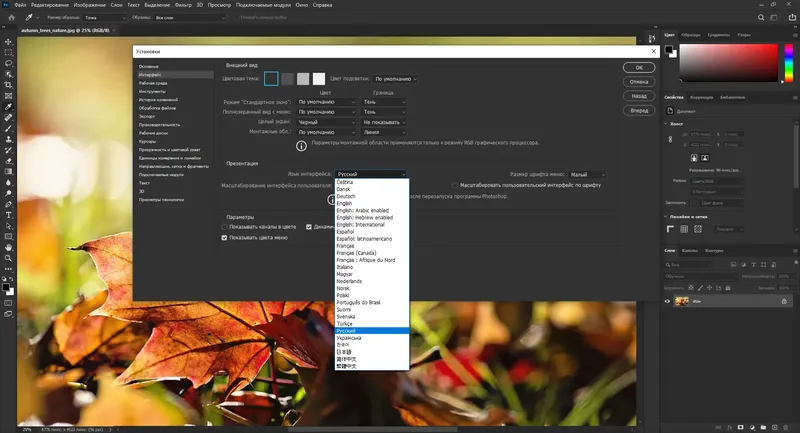Select the Horizontal Type tool
800x433 pixels.
tap(8, 215)
